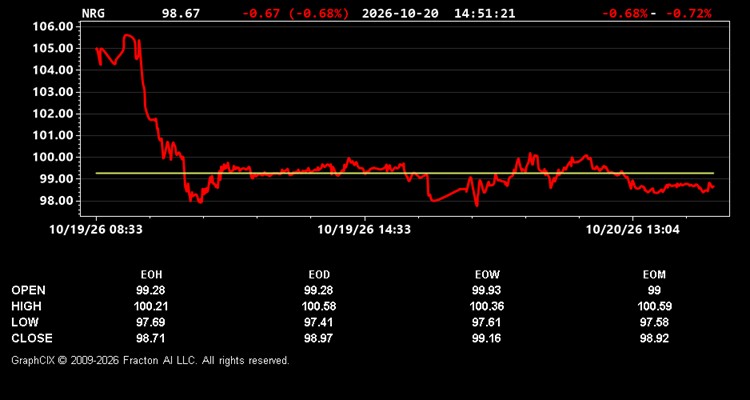750x400 pixels.
Task: Click the 10/20/26 13:04 x-axis label
Action: point(633,230)
